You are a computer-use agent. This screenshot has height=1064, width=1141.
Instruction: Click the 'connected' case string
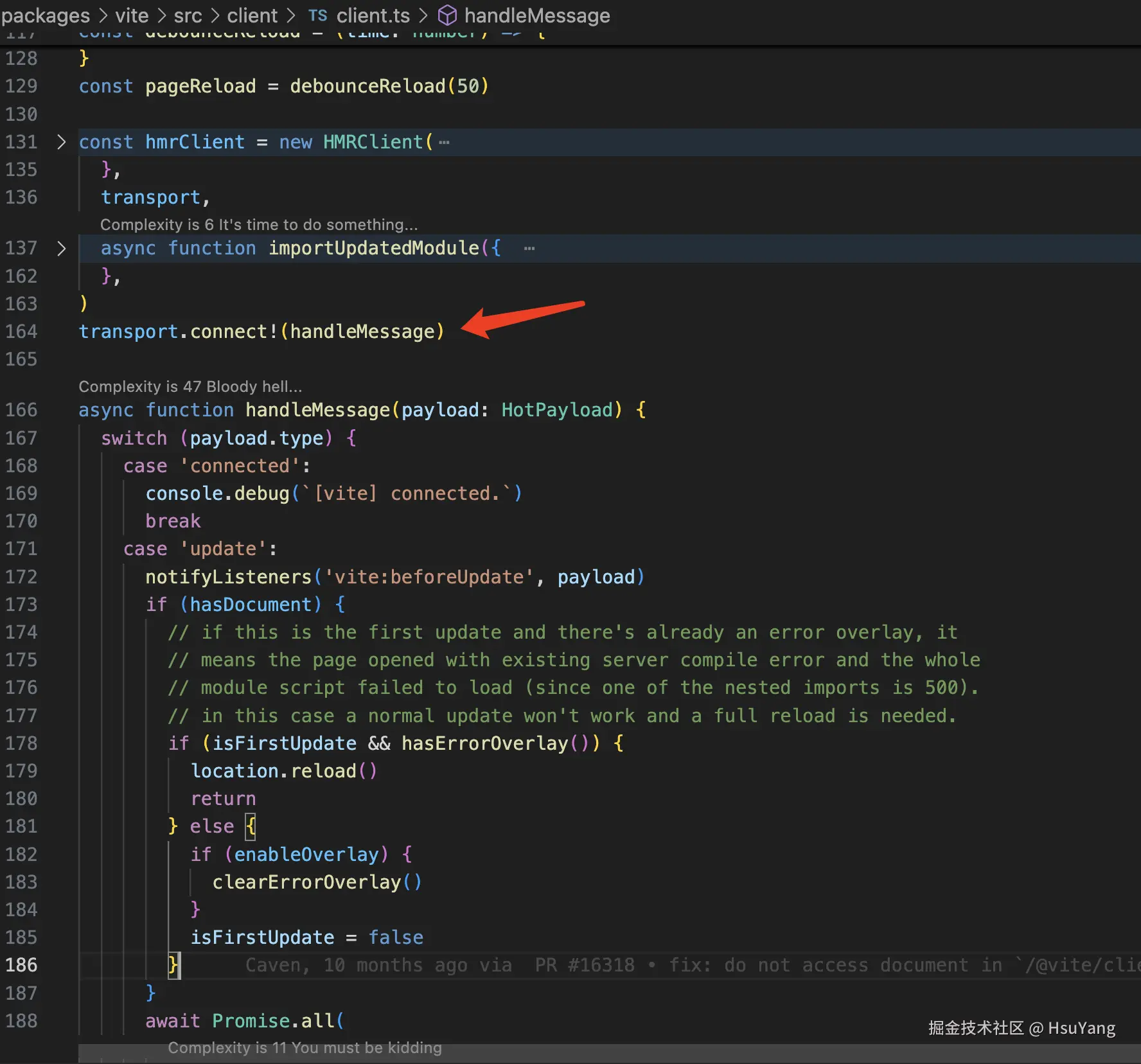pos(240,466)
